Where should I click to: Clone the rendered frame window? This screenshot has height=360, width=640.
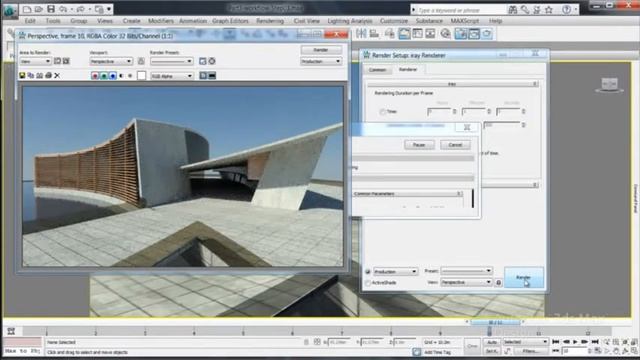[x=40, y=76]
